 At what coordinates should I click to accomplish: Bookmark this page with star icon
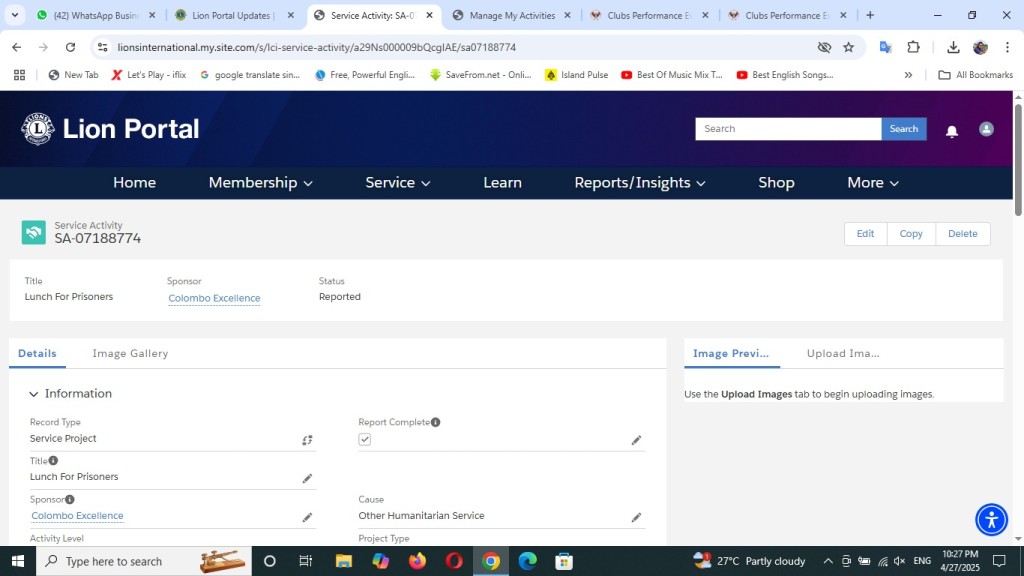click(x=848, y=47)
